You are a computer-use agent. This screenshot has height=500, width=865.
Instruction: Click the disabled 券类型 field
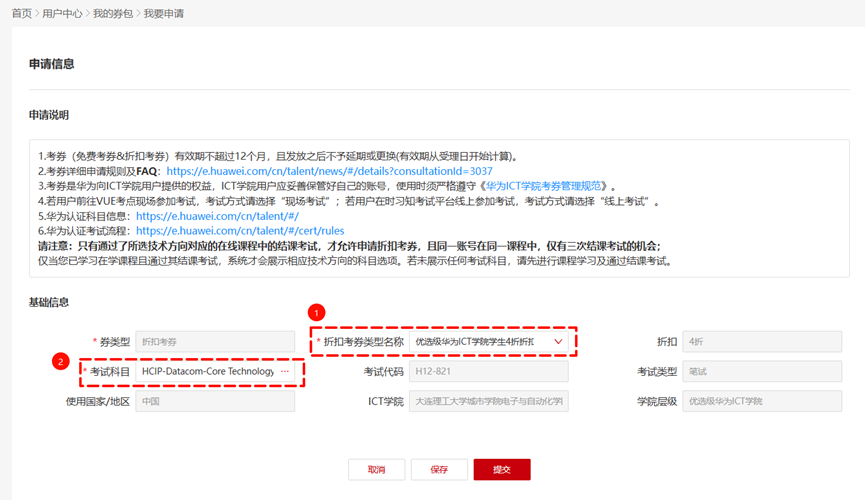[215, 342]
